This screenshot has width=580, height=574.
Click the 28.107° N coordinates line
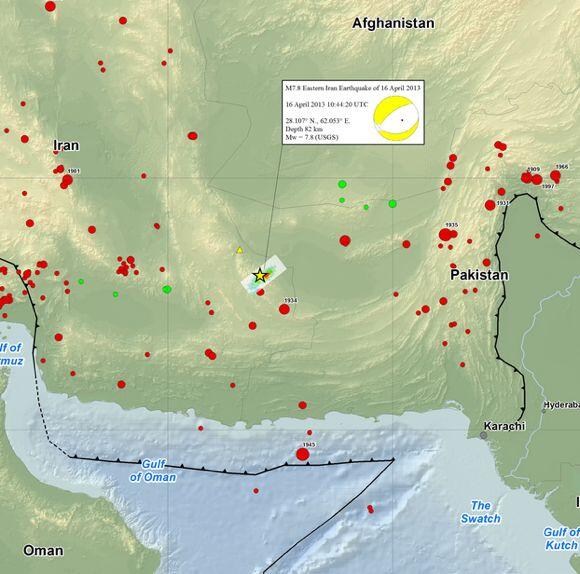[318, 121]
